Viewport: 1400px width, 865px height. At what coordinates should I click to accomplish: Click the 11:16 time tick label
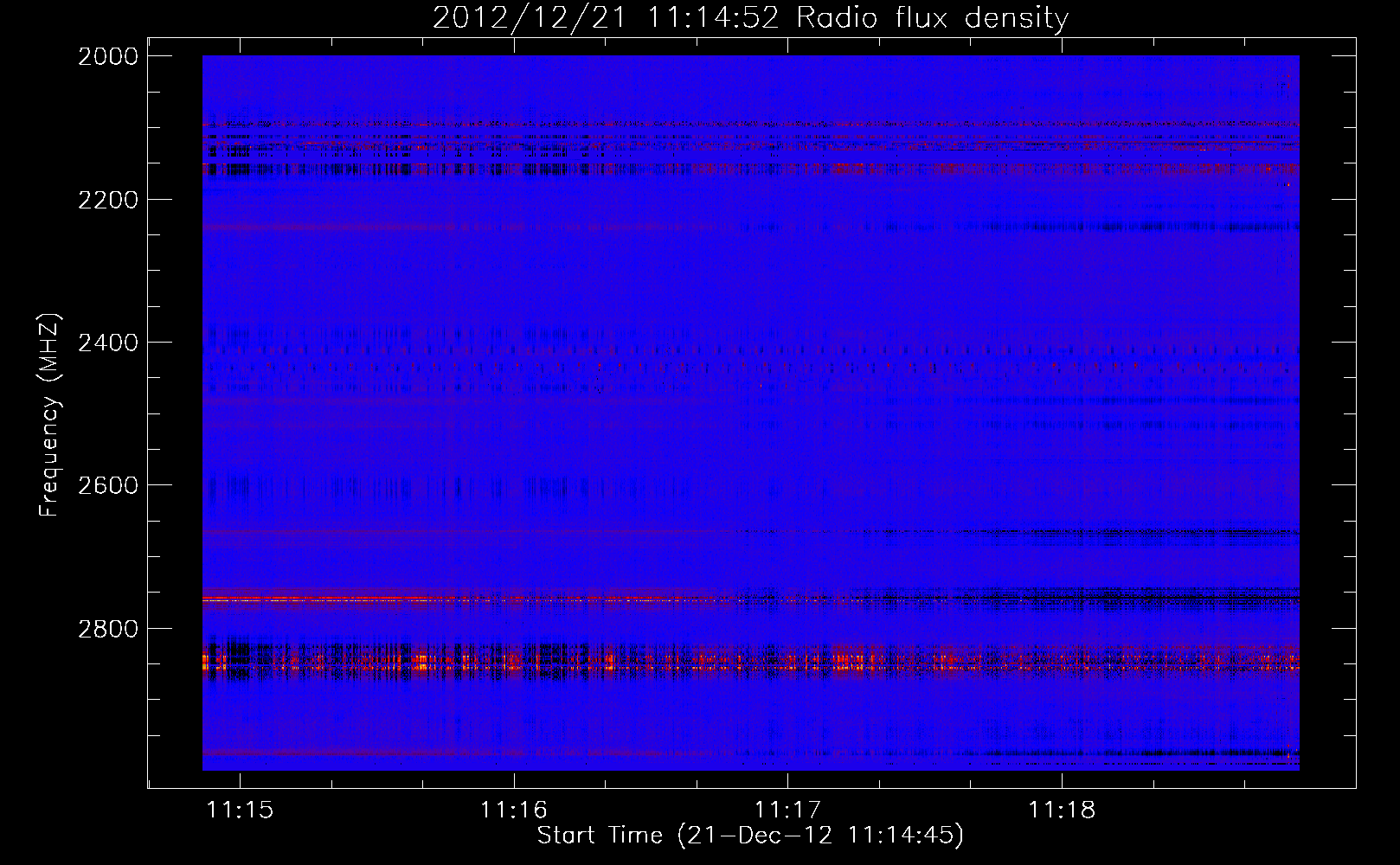(514, 810)
